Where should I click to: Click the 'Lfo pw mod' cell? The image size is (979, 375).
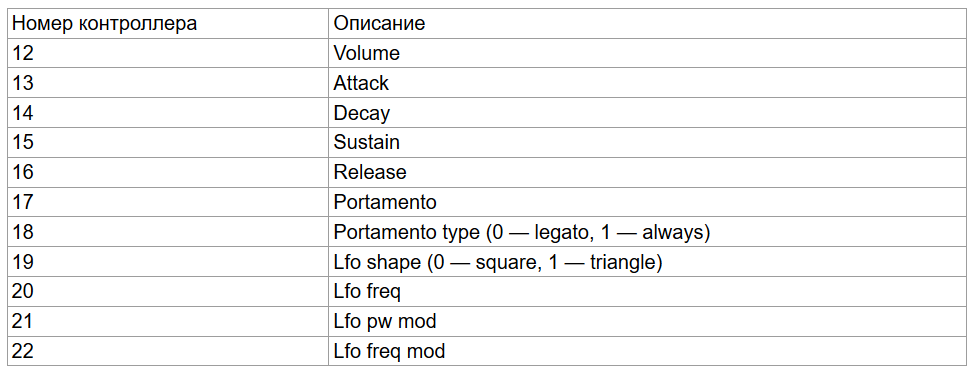pyautogui.click(x=647, y=321)
